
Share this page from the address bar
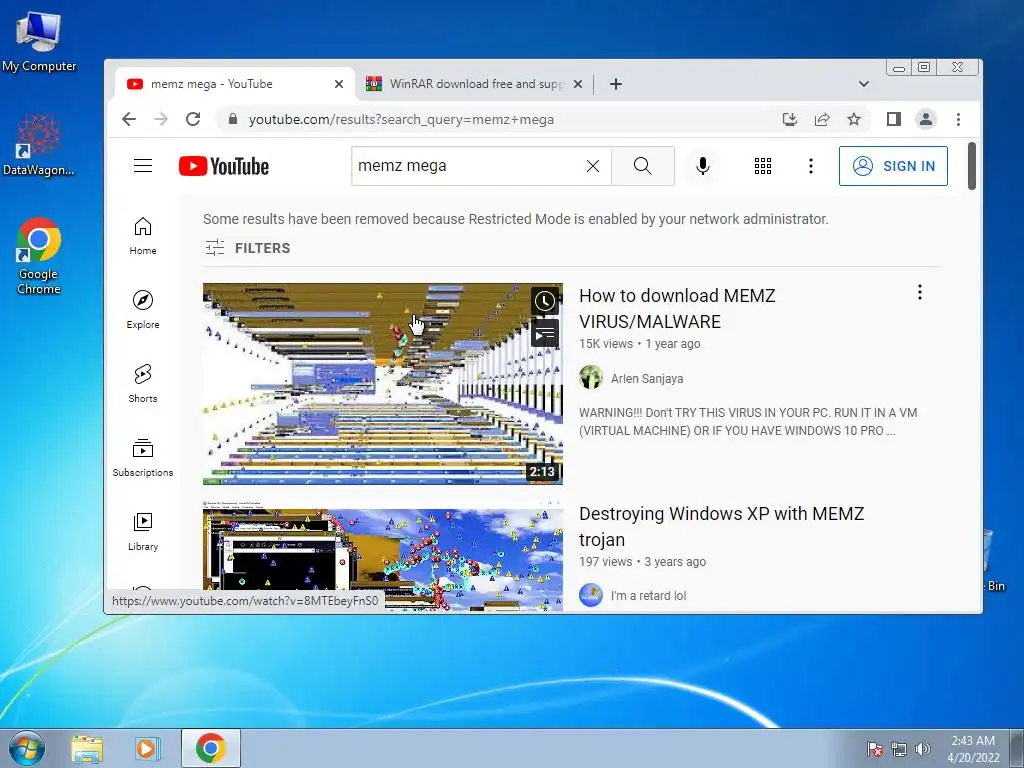click(x=822, y=119)
